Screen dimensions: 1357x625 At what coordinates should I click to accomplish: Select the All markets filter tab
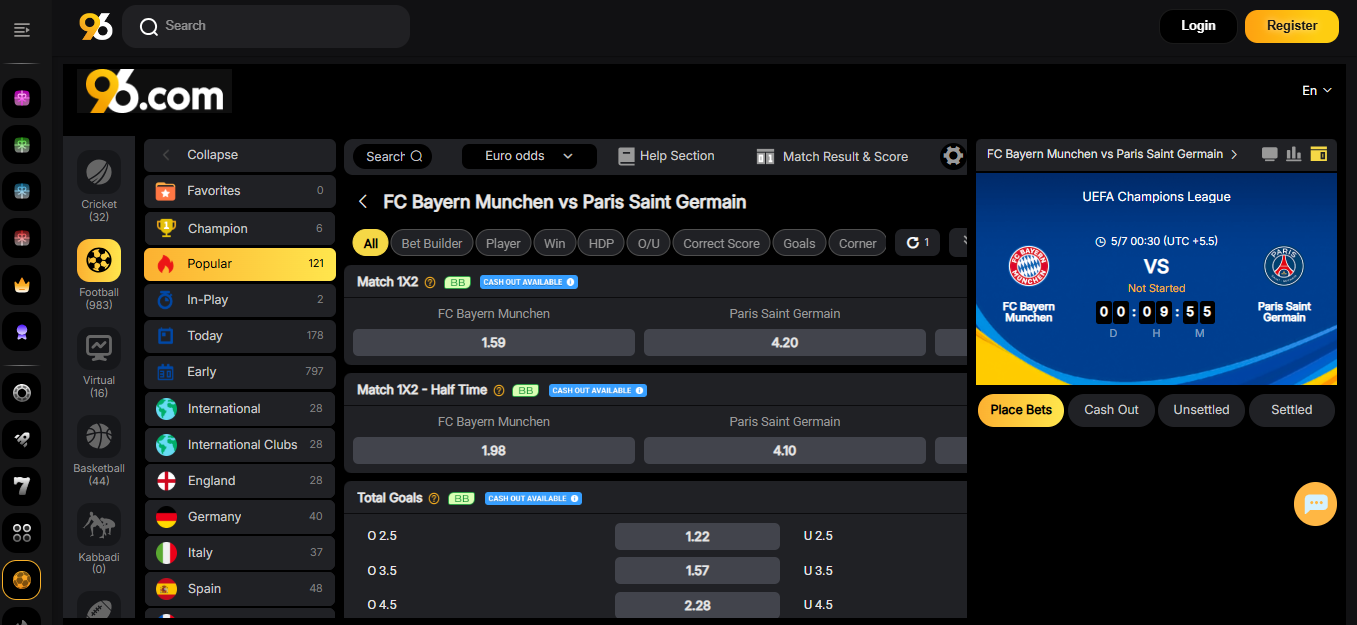point(371,243)
